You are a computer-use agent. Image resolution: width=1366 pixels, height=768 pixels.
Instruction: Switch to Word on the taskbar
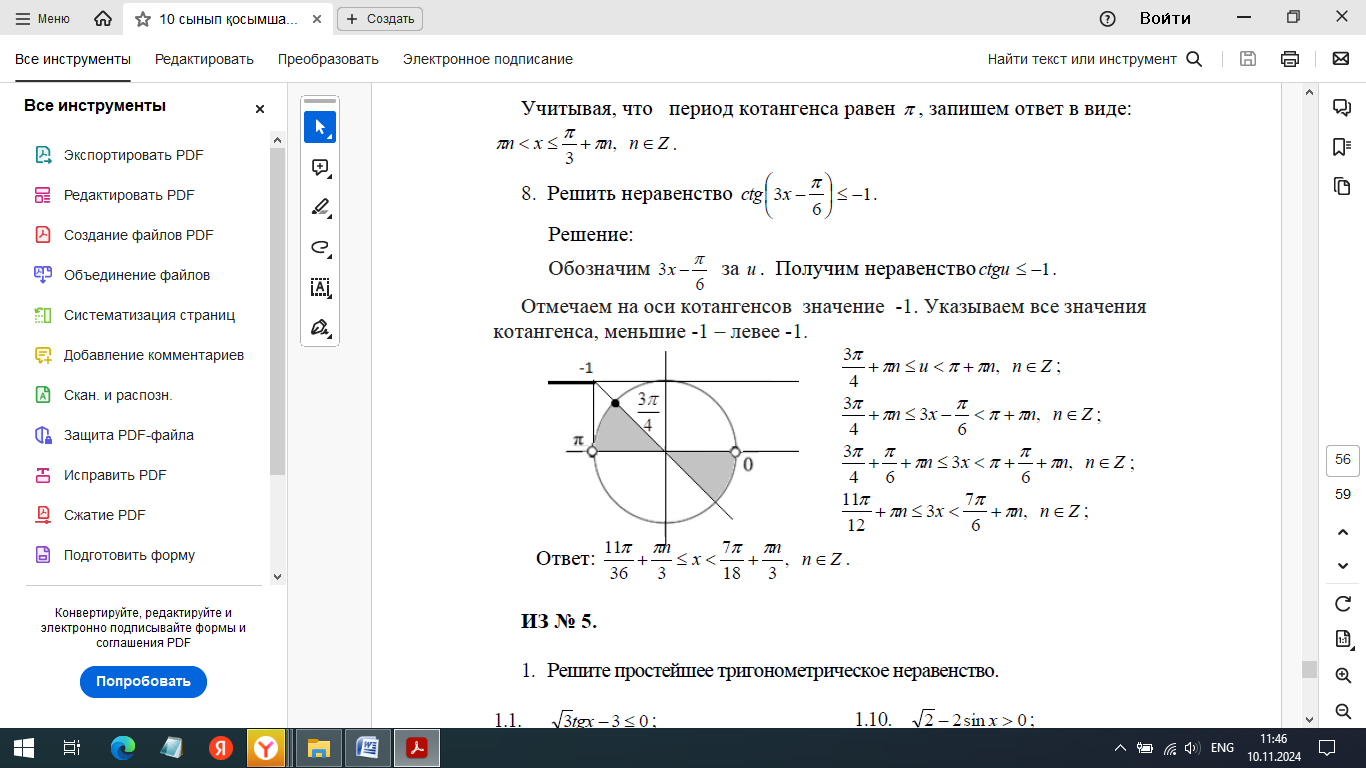366,747
